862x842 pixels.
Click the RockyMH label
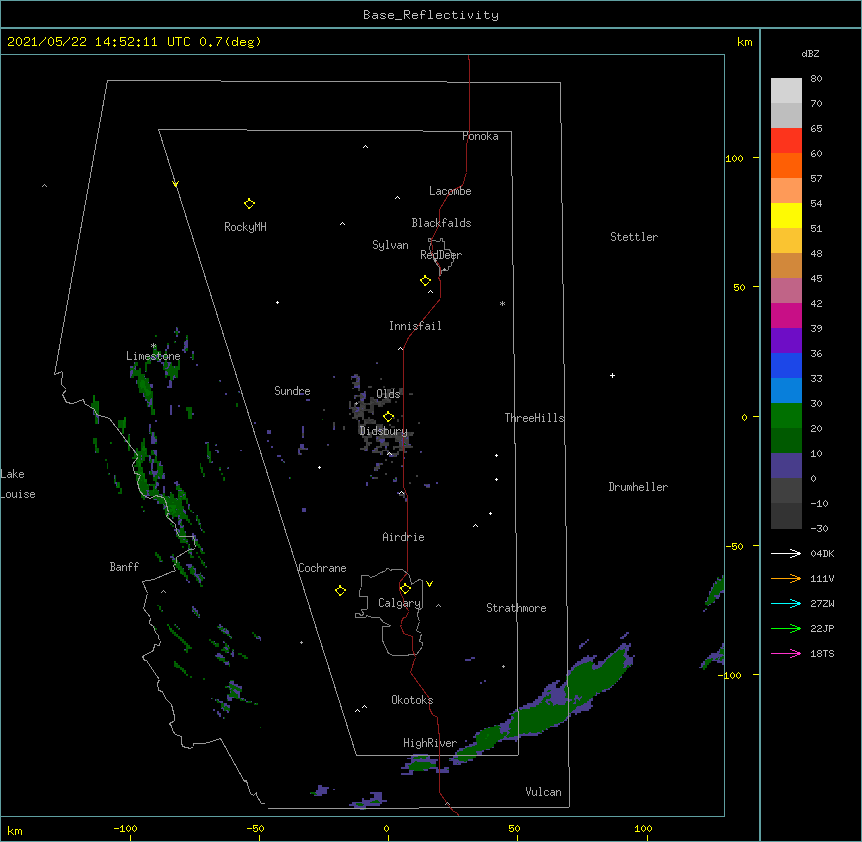coord(245,227)
